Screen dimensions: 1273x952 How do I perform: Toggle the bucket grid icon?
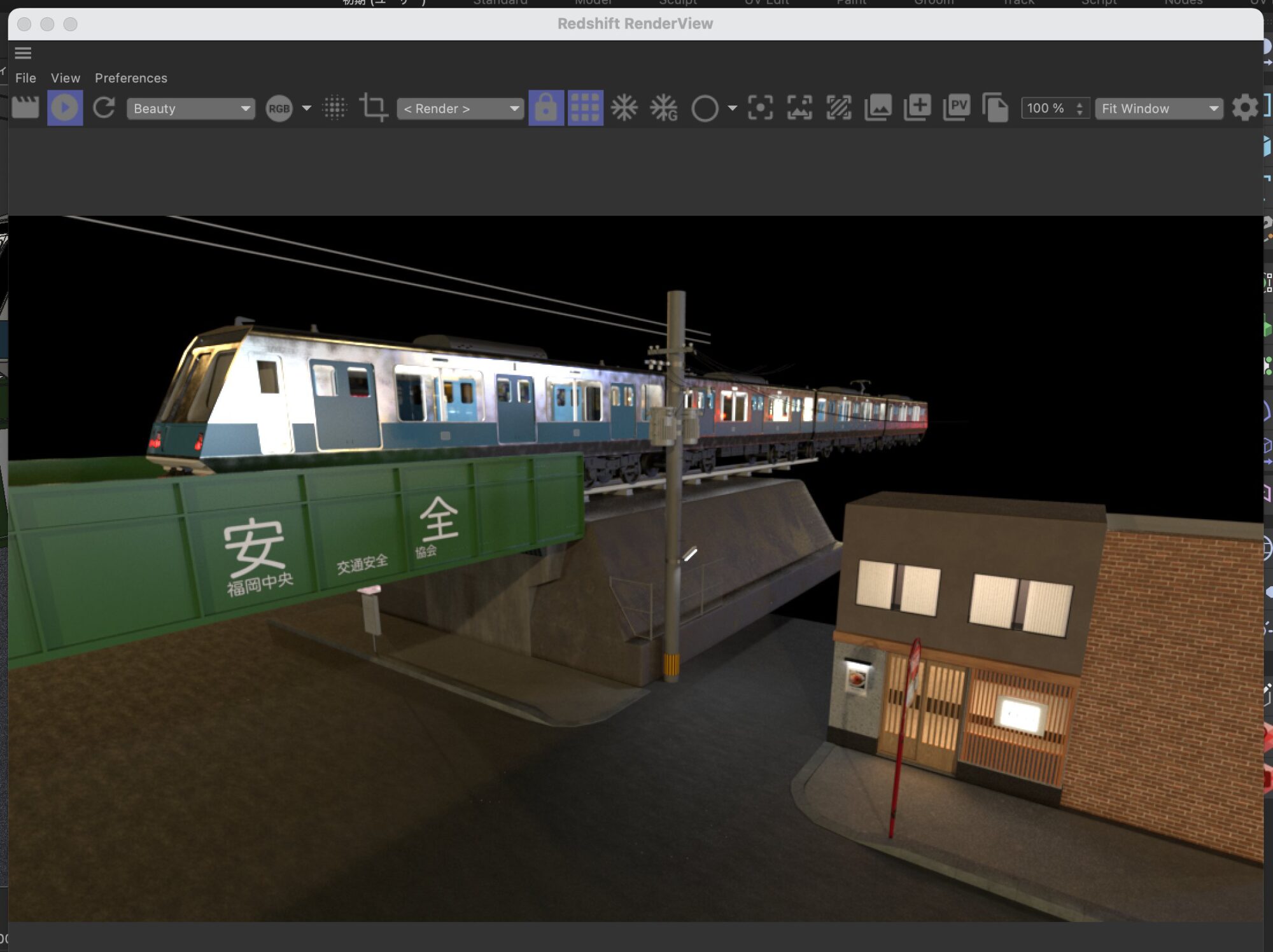[585, 108]
